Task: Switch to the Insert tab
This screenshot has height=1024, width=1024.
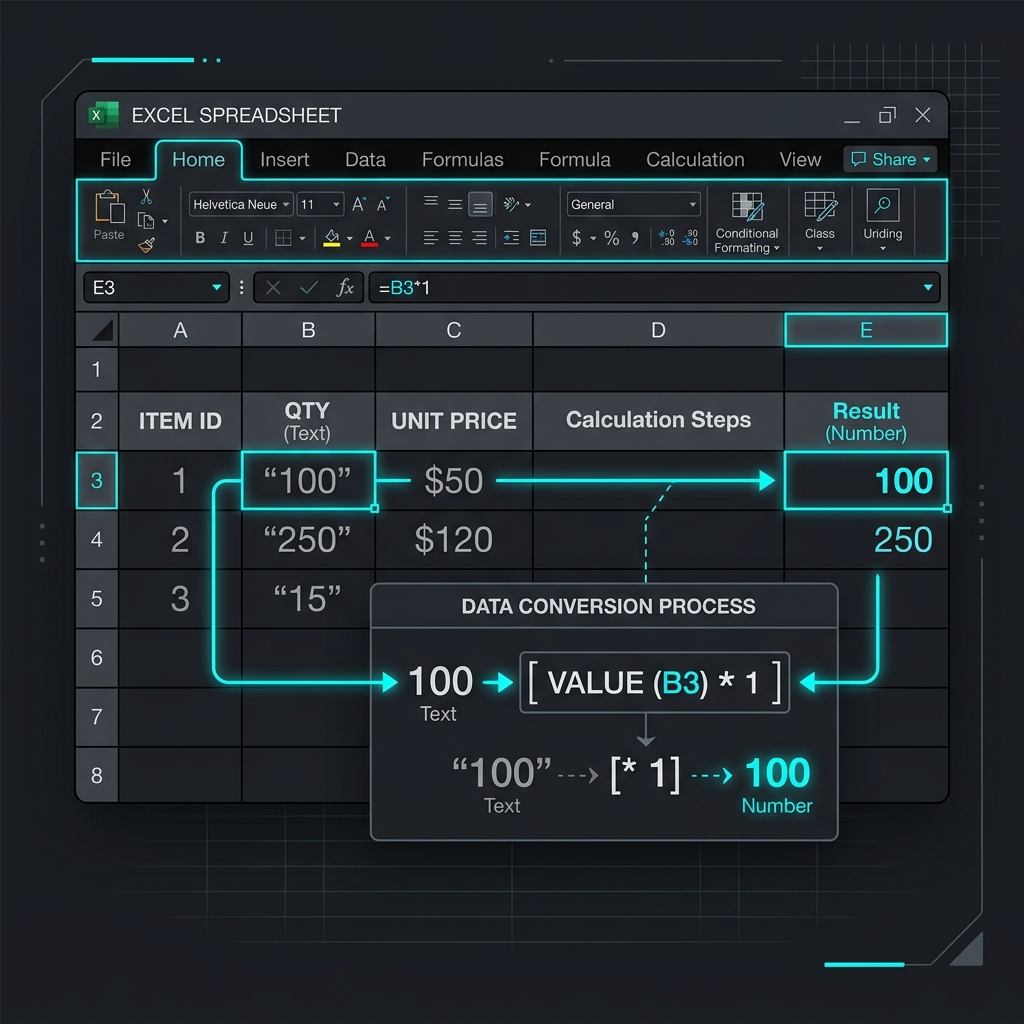Action: pos(284,159)
